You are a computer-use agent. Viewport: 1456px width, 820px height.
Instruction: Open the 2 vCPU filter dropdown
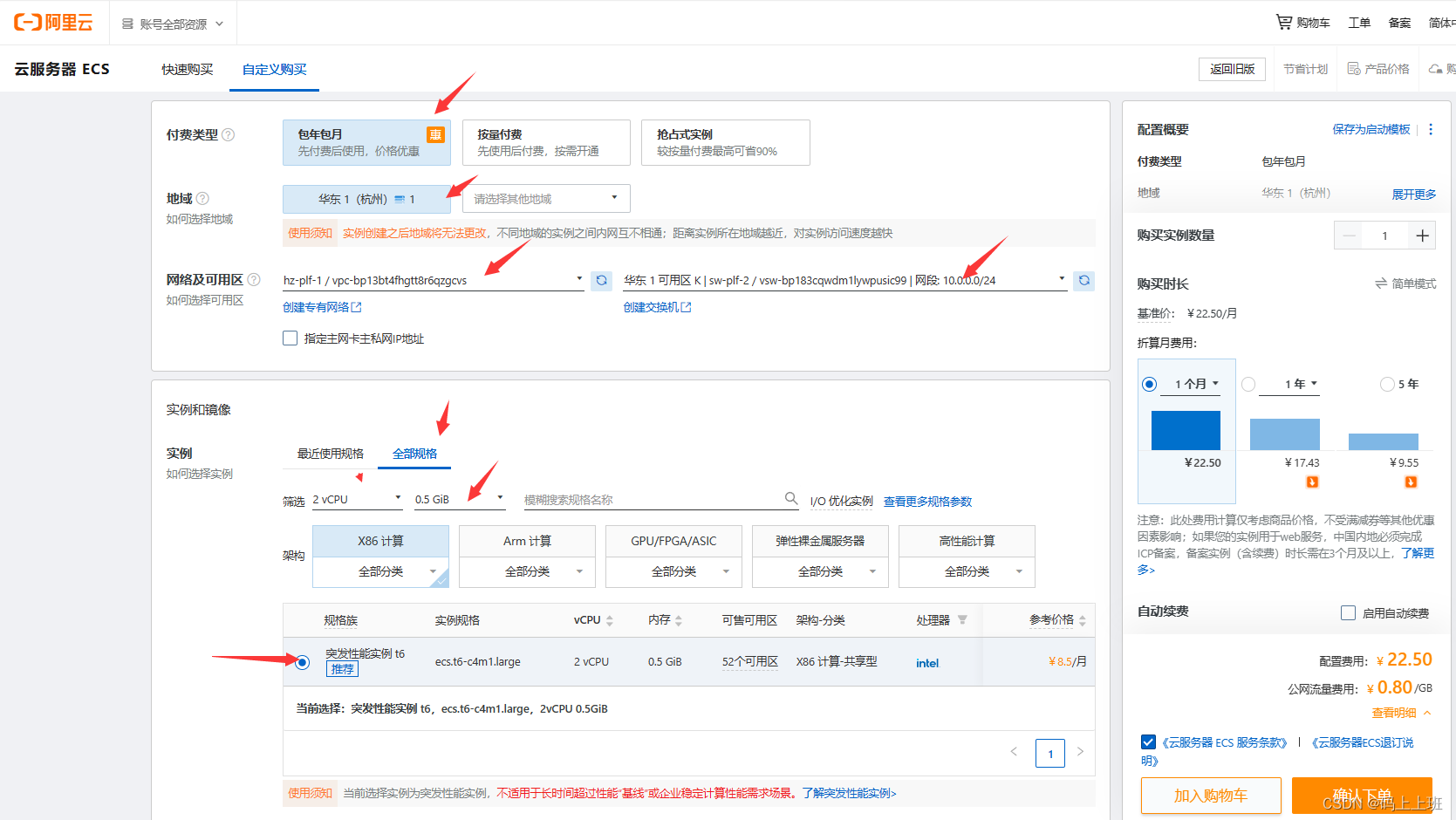click(x=357, y=500)
